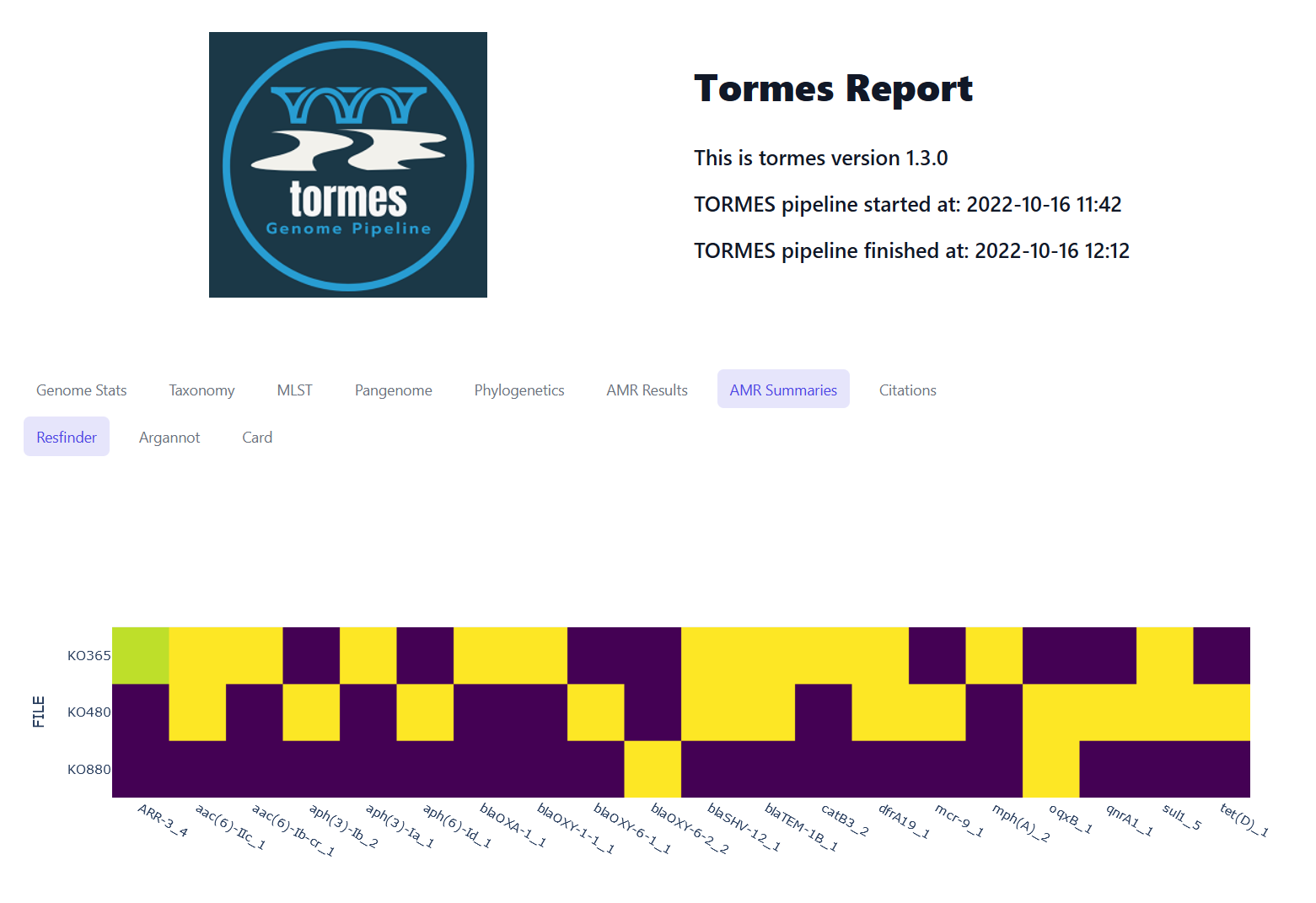
Task: Open the Citations tab
Action: [x=907, y=390]
